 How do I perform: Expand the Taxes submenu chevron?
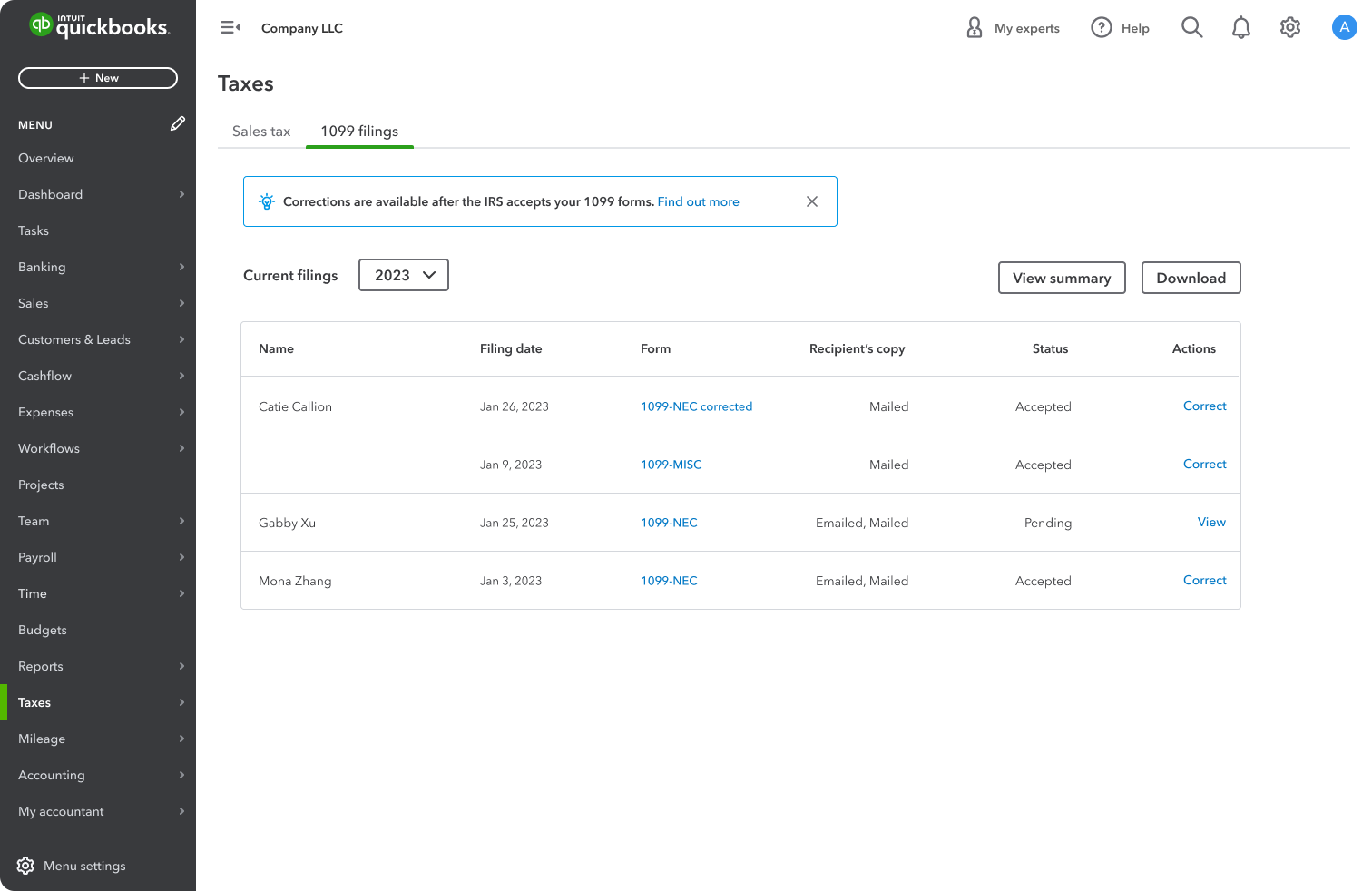tap(181, 702)
